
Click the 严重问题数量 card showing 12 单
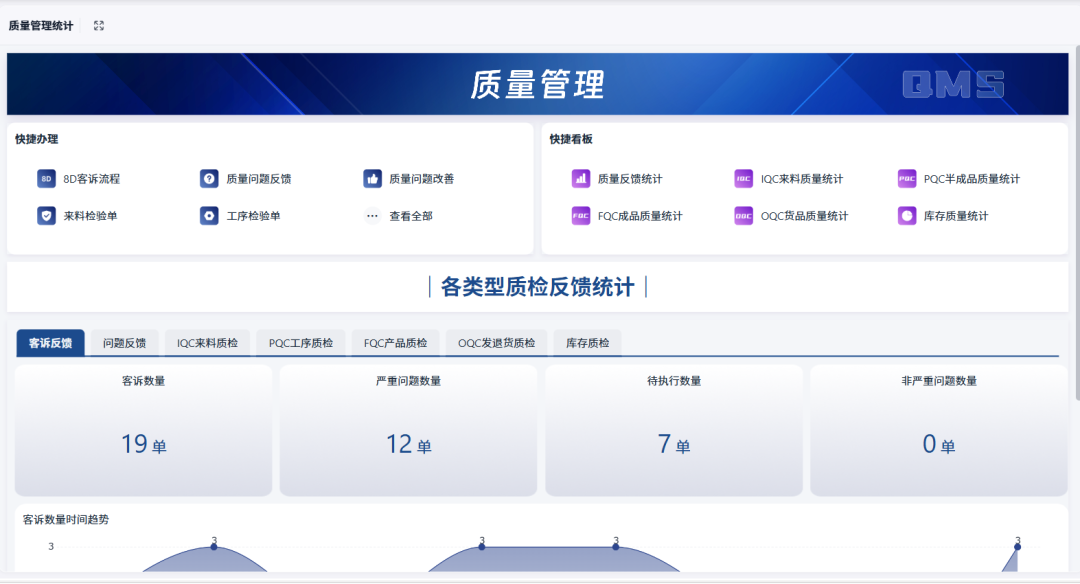pos(408,430)
